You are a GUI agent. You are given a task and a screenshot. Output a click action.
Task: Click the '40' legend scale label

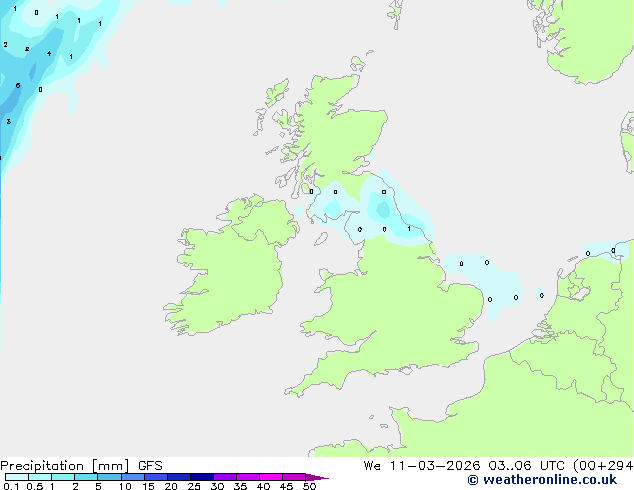point(263,486)
